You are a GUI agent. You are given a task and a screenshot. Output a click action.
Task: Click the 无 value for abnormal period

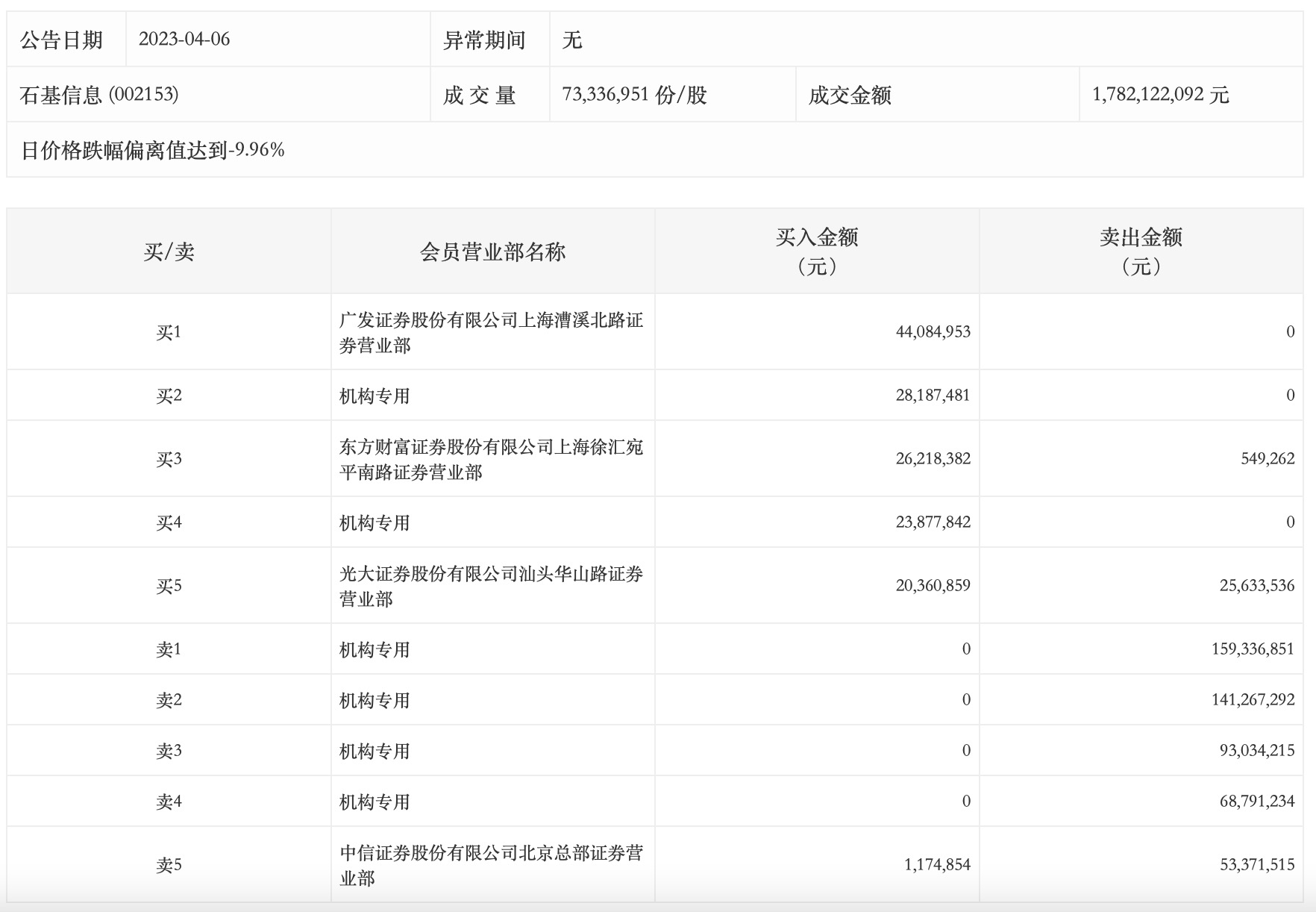point(572,40)
